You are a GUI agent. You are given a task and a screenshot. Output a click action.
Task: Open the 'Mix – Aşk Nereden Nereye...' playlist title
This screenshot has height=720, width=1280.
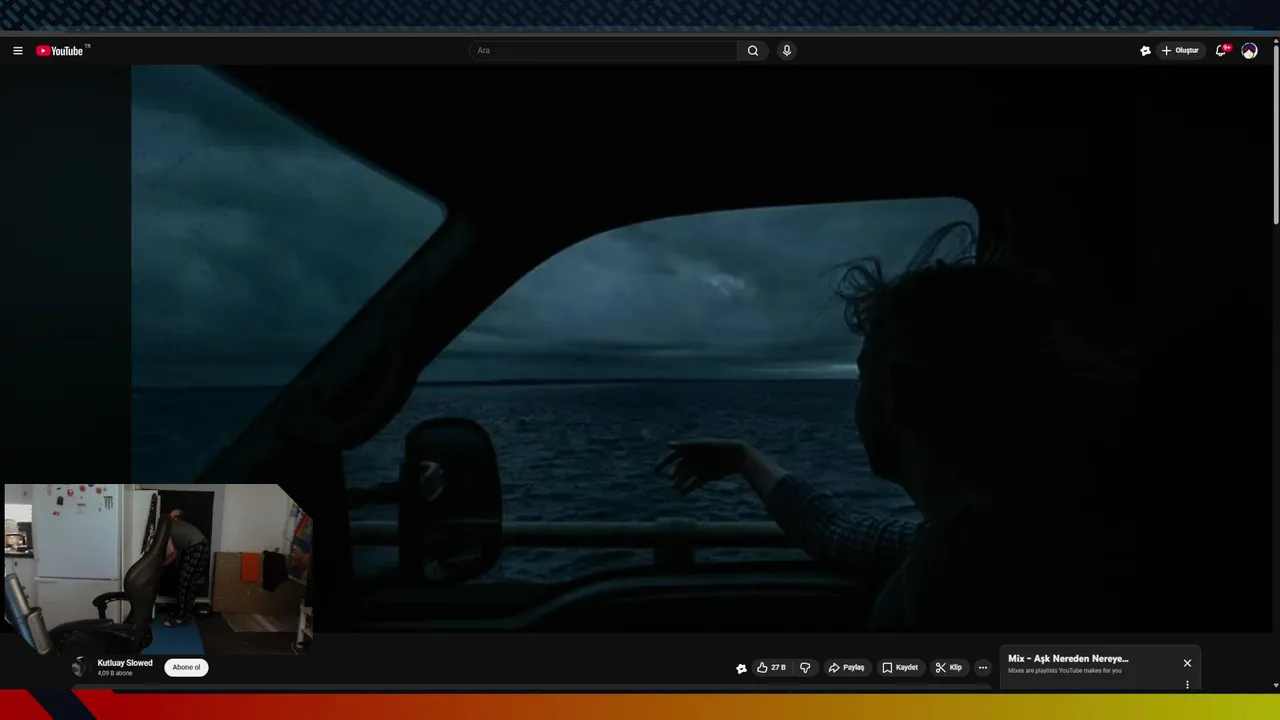(1068, 659)
